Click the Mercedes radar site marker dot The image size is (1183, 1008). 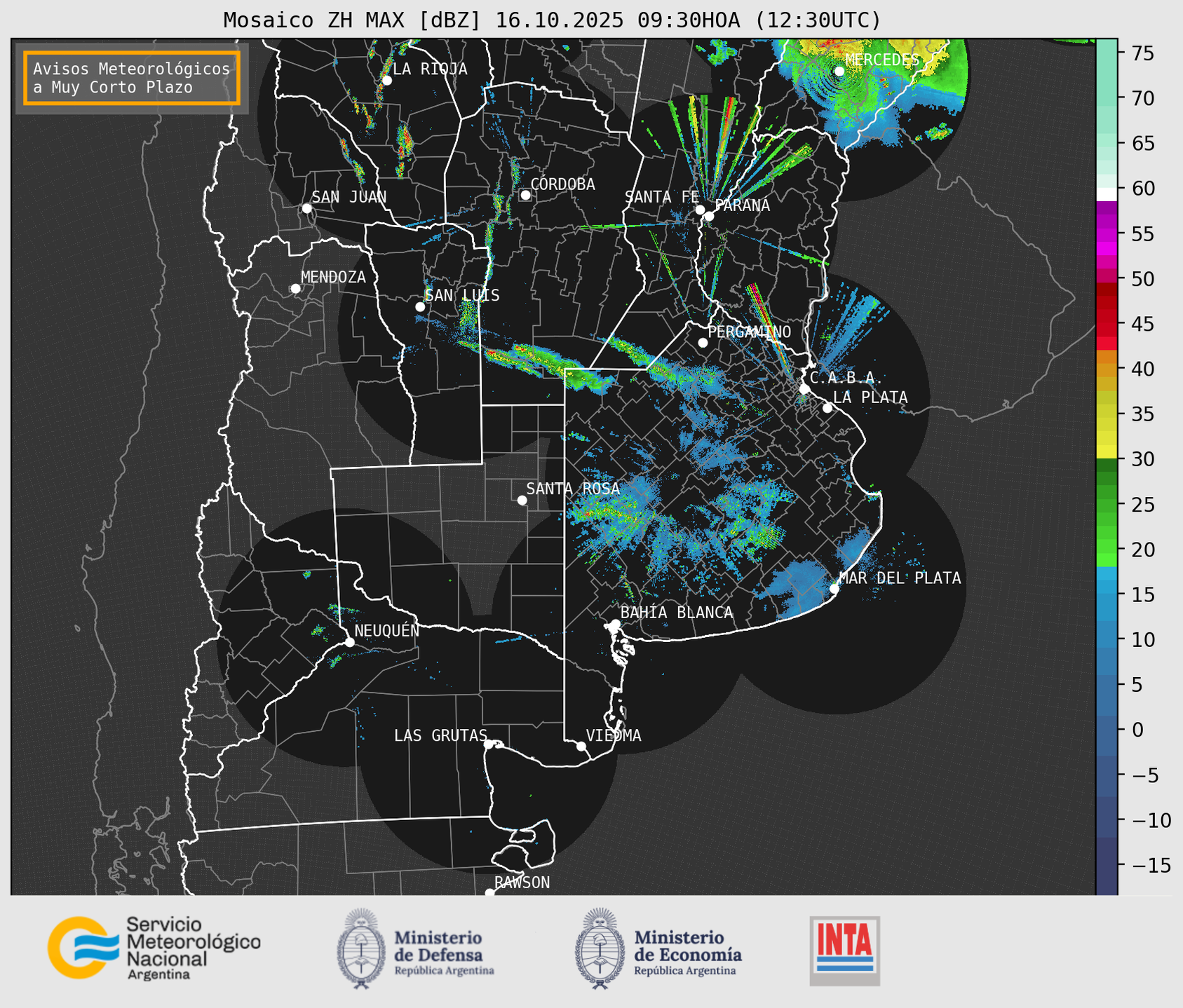click(x=839, y=71)
